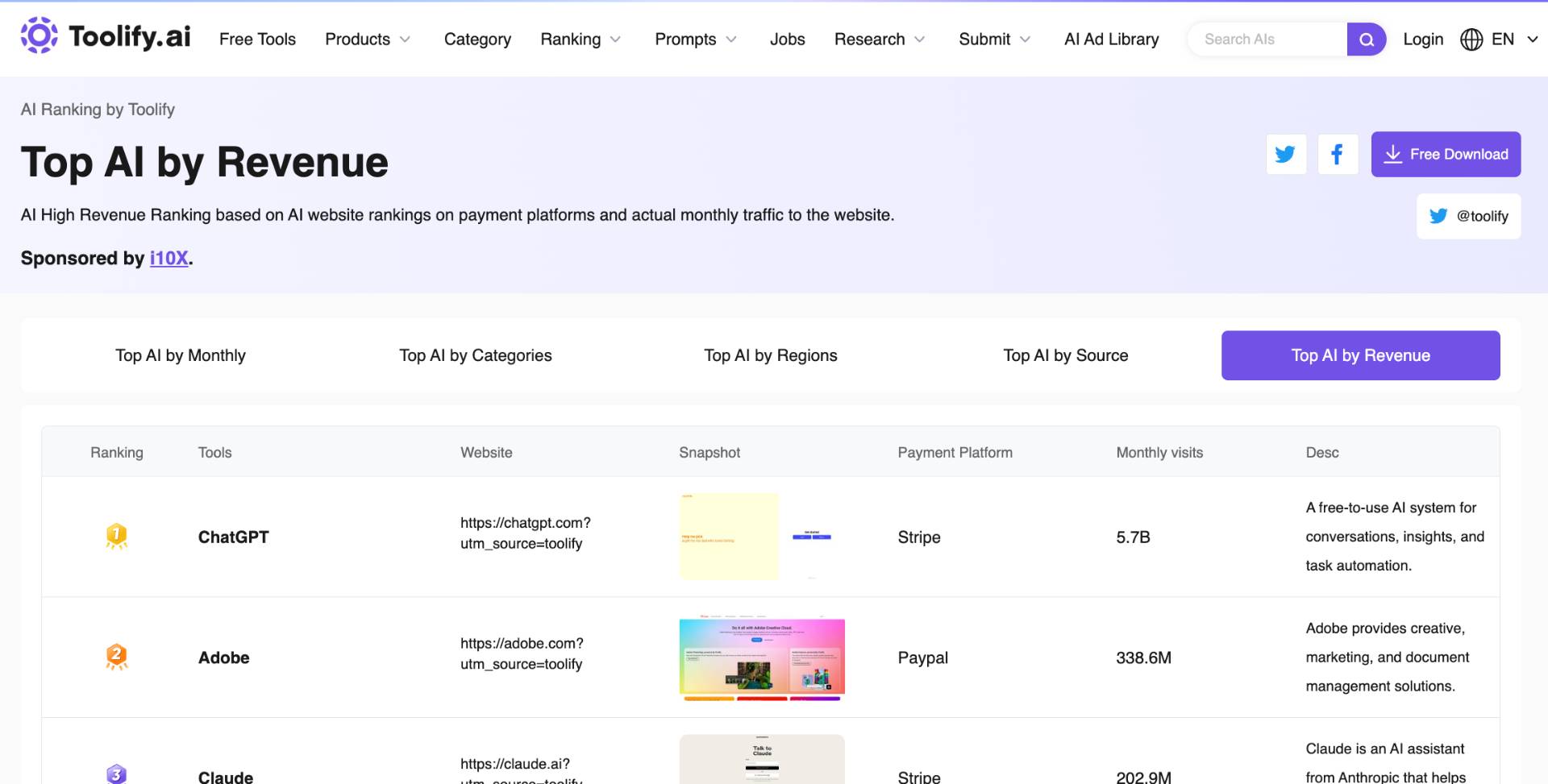This screenshot has width=1548, height=784.
Task: Click the Twitter bird beside @toolify
Action: click(x=1438, y=216)
